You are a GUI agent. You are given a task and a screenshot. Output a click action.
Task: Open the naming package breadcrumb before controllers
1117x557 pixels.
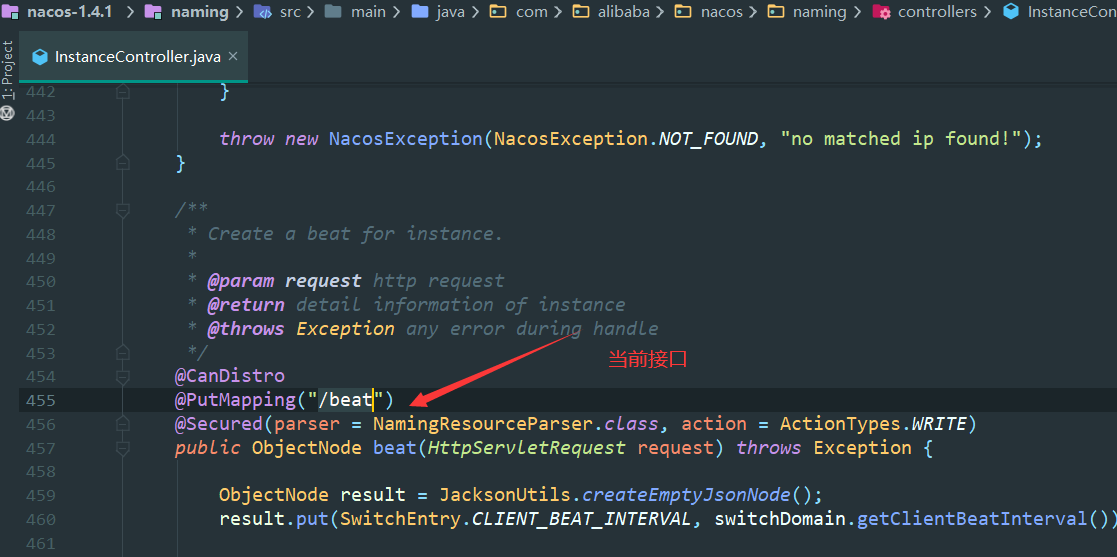(x=807, y=11)
